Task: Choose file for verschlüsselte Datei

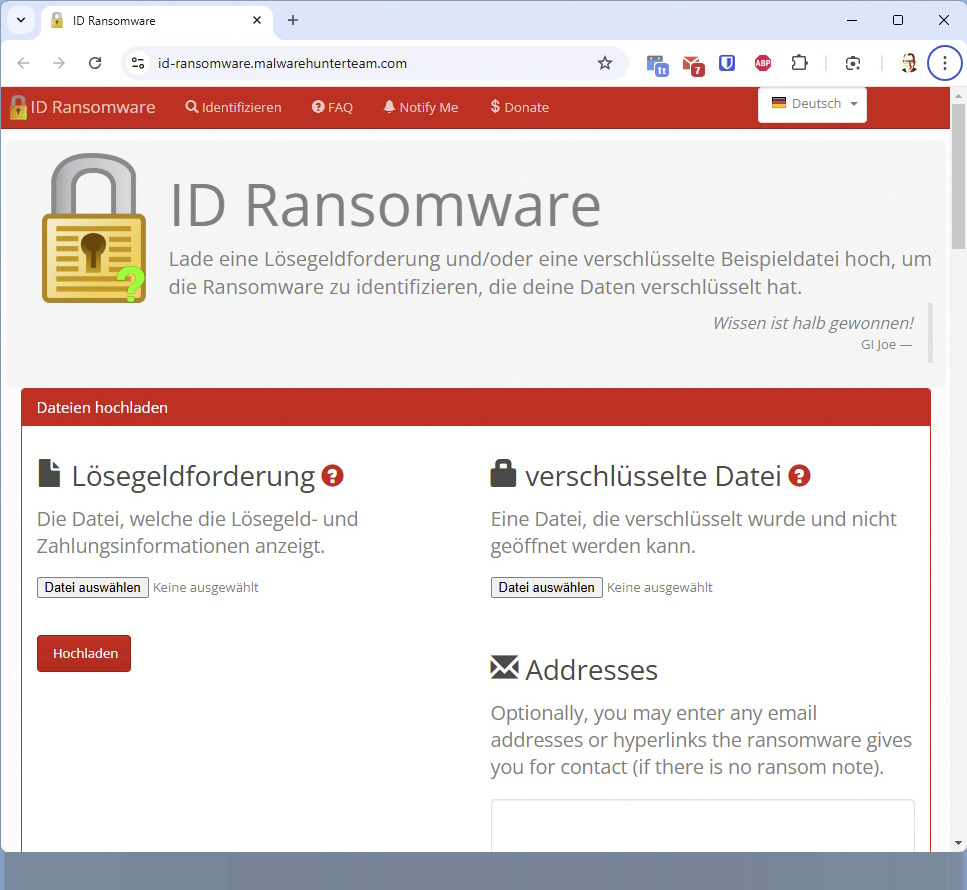Action: [x=546, y=588]
